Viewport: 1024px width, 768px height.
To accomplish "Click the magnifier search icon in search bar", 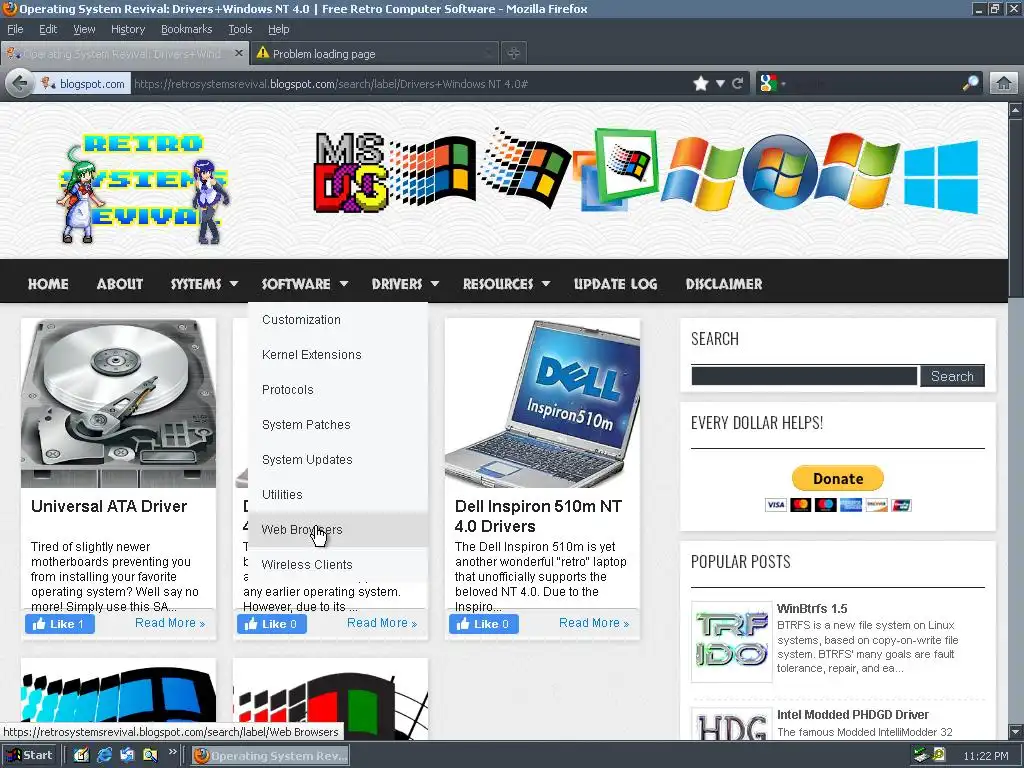I will click(971, 84).
